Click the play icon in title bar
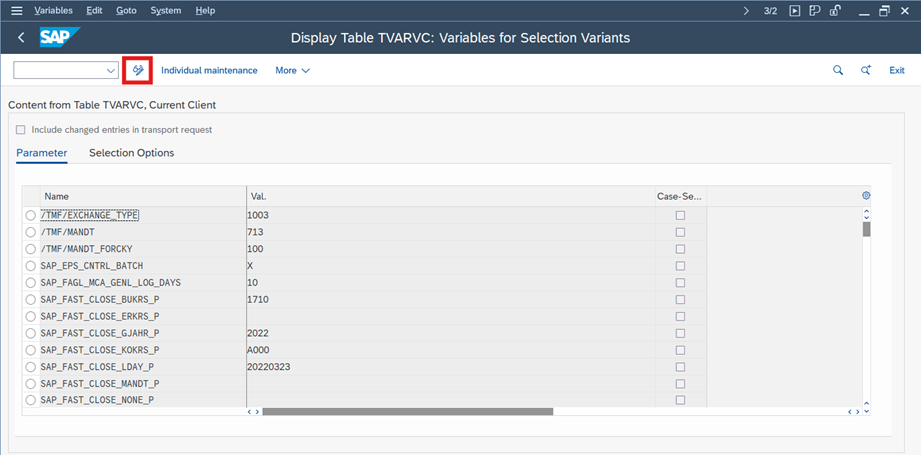Image resolution: width=921 pixels, height=455 pixels. [795, 10]
